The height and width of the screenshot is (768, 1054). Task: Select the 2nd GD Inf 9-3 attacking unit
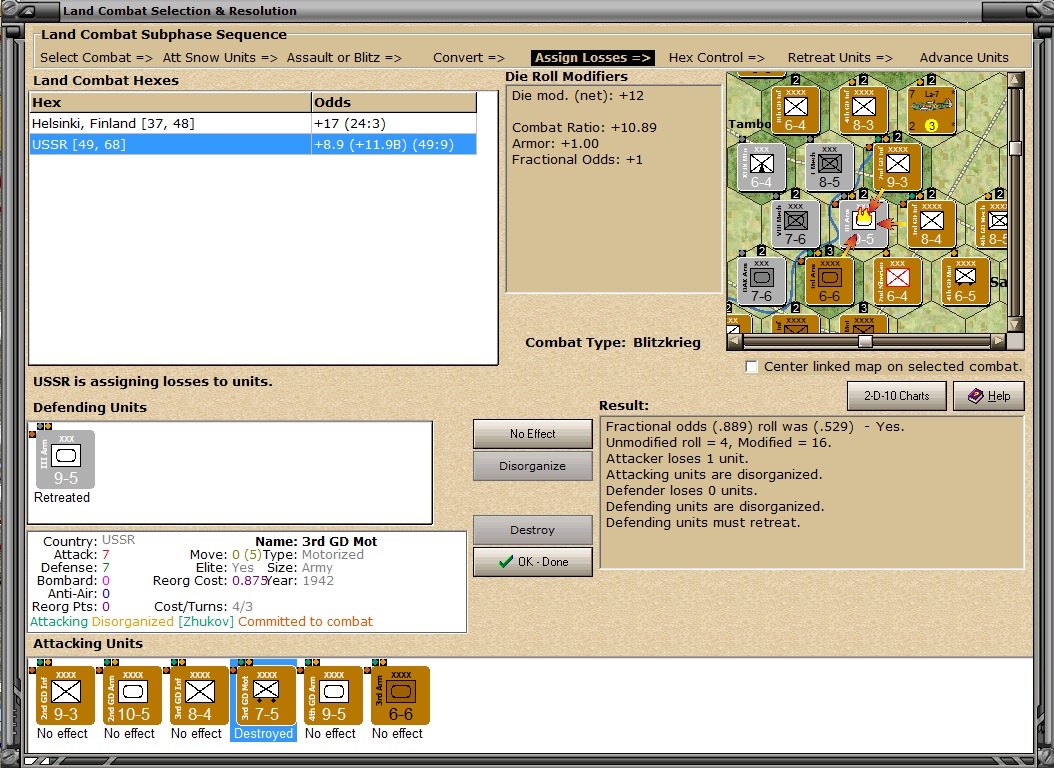[x=65, y=695]
